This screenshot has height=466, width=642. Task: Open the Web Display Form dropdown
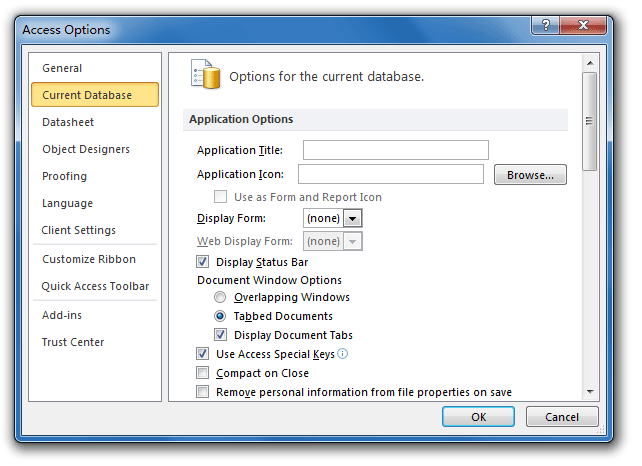(x=353, y=241)
